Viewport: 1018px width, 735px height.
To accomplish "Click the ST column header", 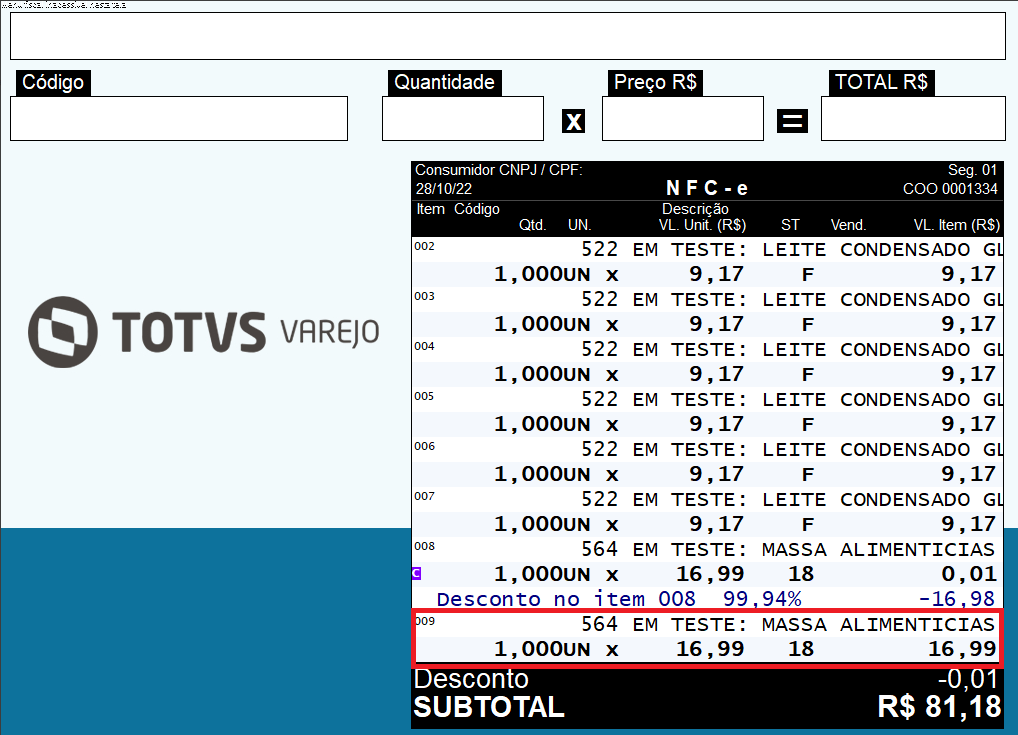I will 790,225.
